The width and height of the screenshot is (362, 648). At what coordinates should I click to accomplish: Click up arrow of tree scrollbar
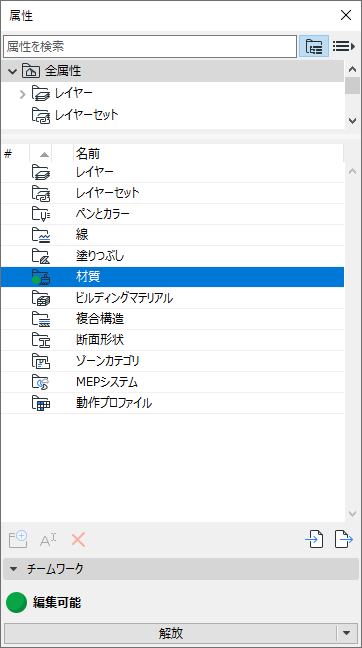coord(352,69)
